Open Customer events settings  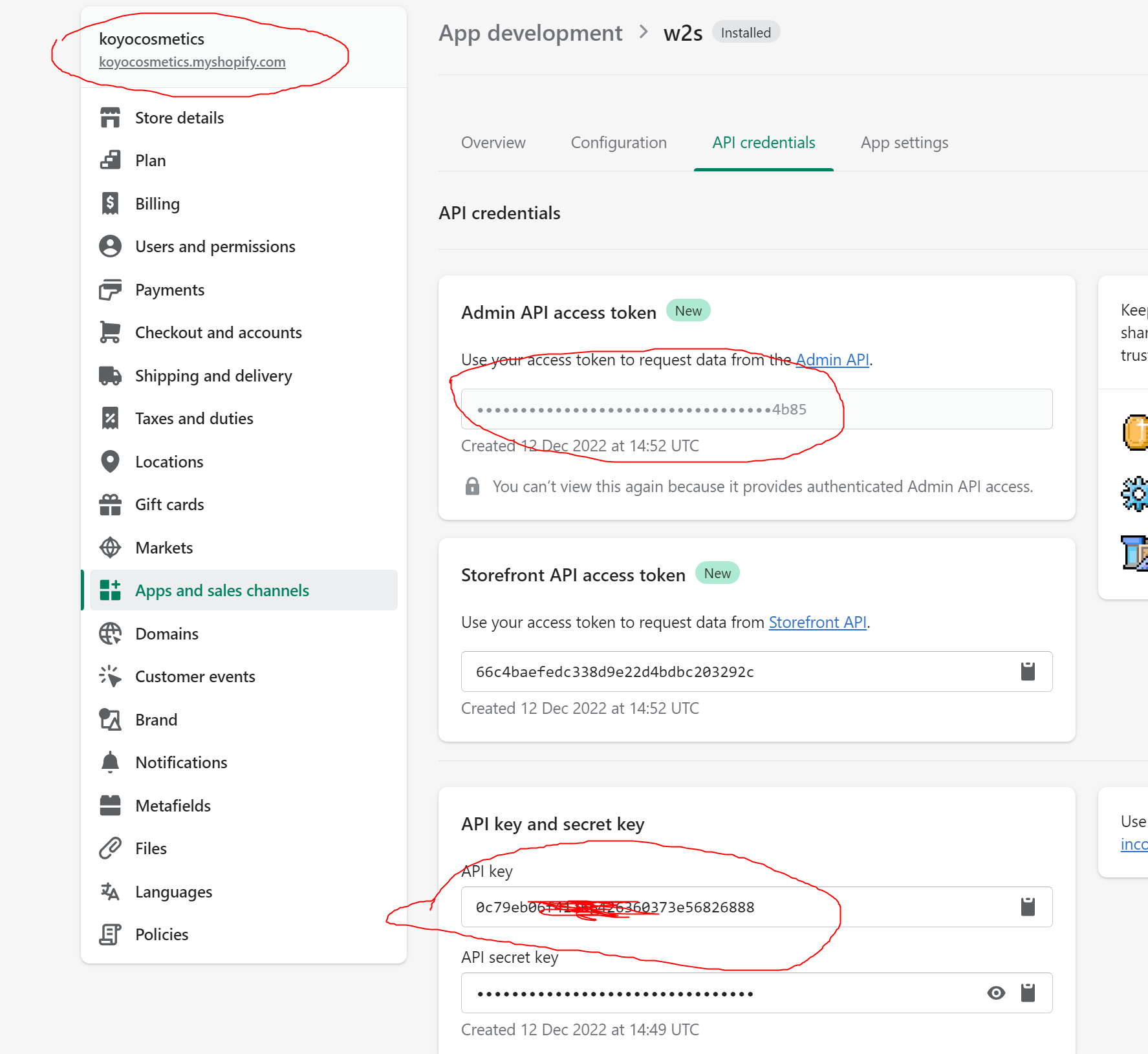(x=243, y=676)
